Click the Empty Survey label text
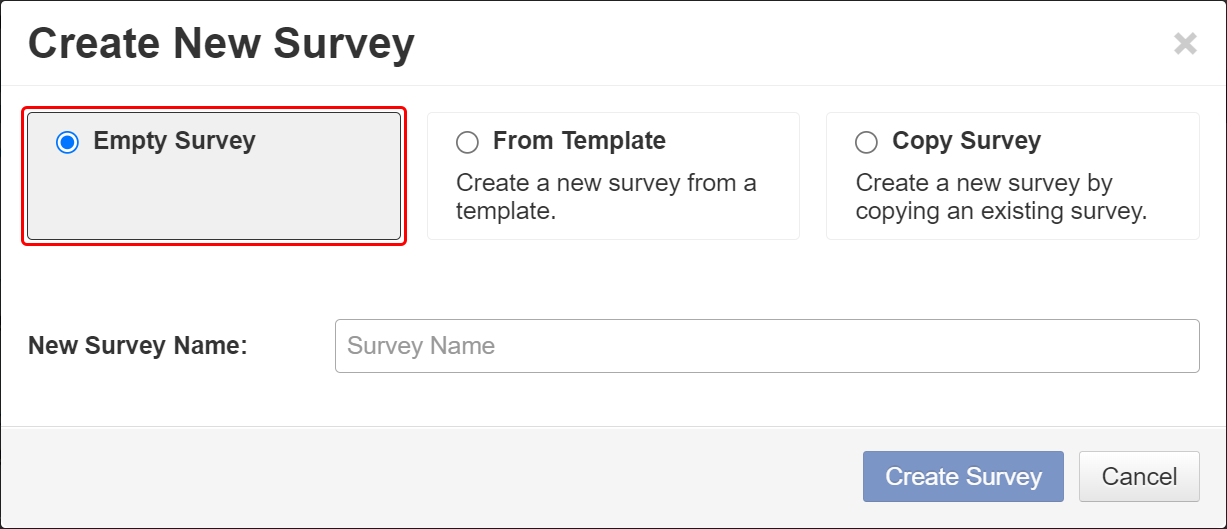1227x529 pixels. pyautogui.click(x=174, y=141)
